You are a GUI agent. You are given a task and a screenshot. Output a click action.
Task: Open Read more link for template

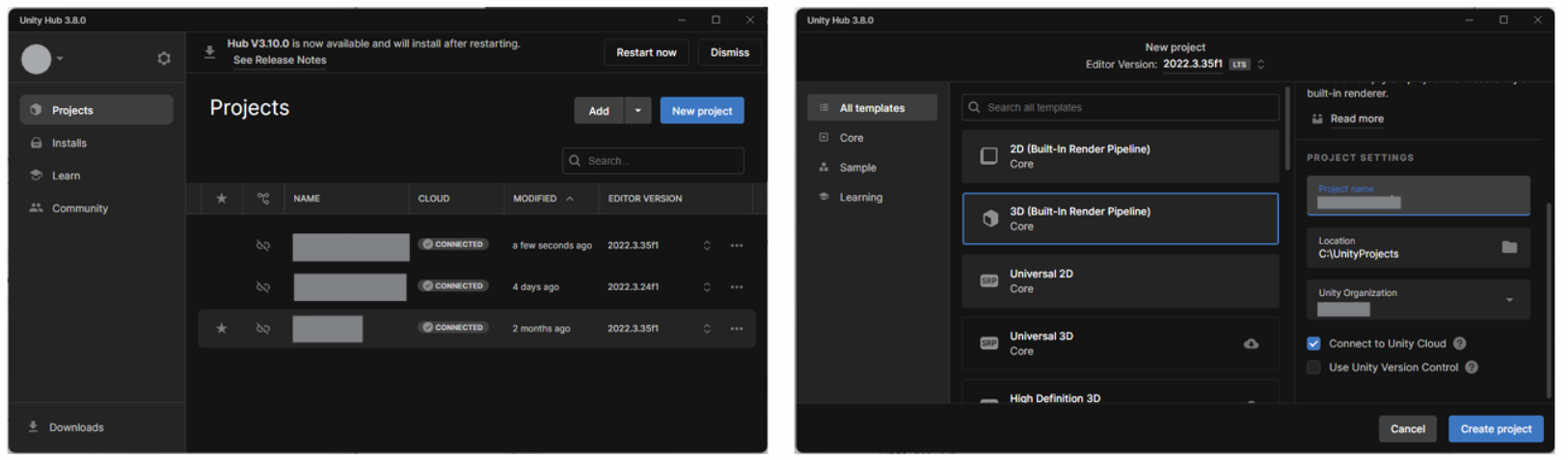pos(1357,120)
